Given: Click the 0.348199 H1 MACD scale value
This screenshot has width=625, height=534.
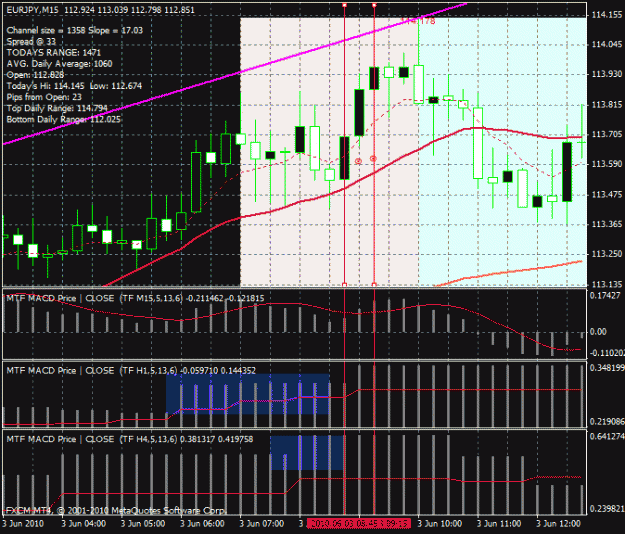Looking at the screenshot, I should 607,368.
